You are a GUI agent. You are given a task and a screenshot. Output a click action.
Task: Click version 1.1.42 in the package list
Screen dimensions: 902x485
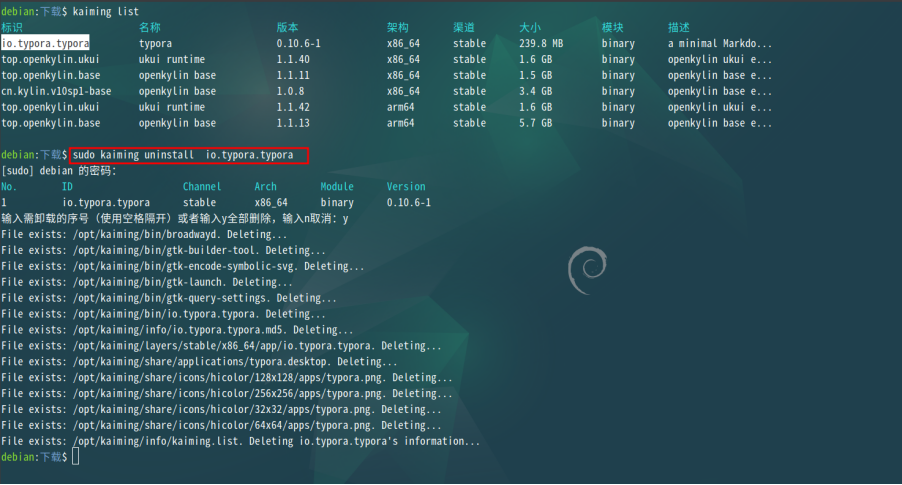pyautogui.click(x=293, y=107)
